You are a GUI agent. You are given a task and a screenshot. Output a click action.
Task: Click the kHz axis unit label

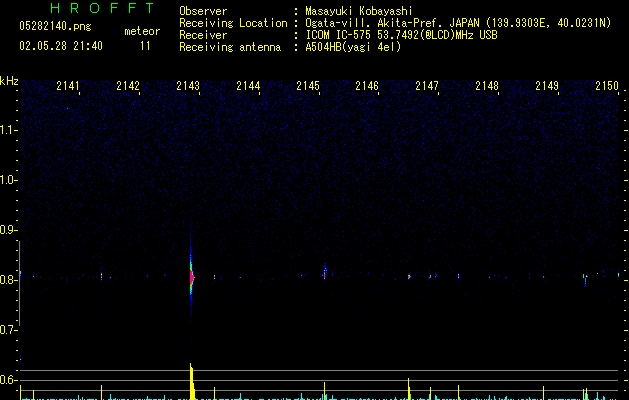[x=9, y=81]
